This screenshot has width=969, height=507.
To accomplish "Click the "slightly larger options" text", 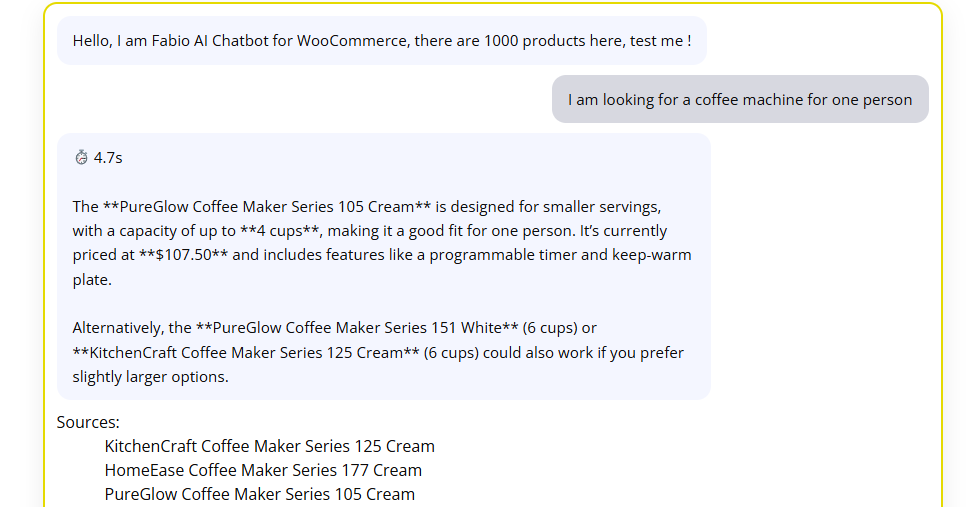I will click(150, 377).
